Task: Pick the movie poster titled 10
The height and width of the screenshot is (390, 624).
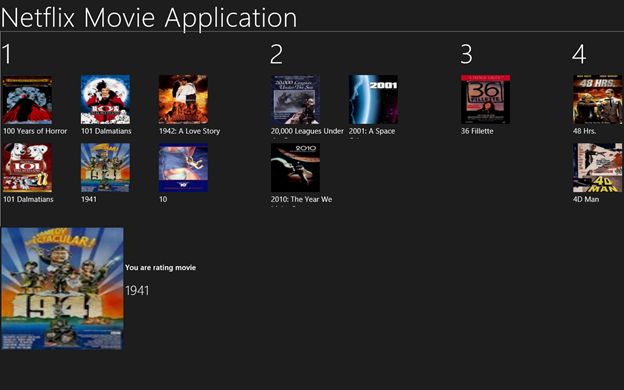Action: [183, 168]
